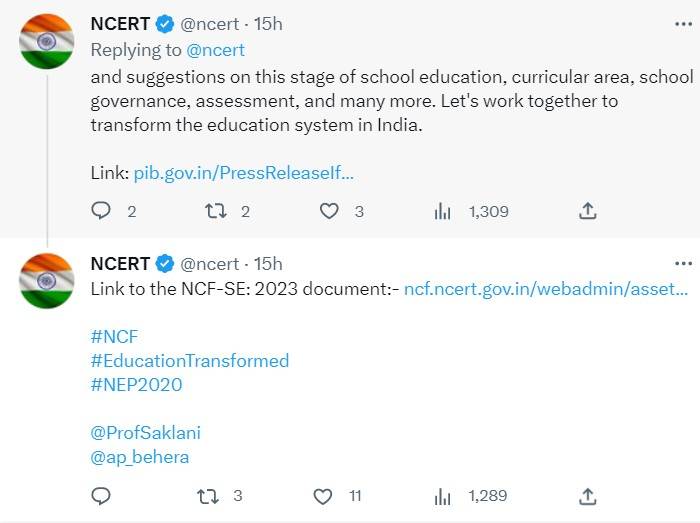This screenshot has height=523, width=700.
Task: Click NCERT profile picture on first tweet
Action: click(x=47, y=42)
